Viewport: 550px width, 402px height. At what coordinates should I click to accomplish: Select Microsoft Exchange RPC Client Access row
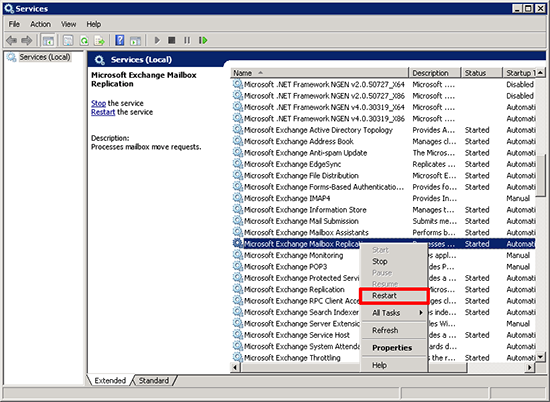click(383, 301)
